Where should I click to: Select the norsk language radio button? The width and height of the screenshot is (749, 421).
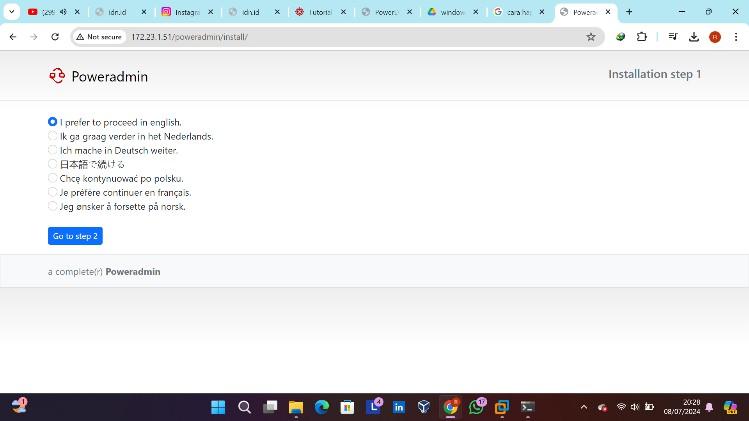53,206
